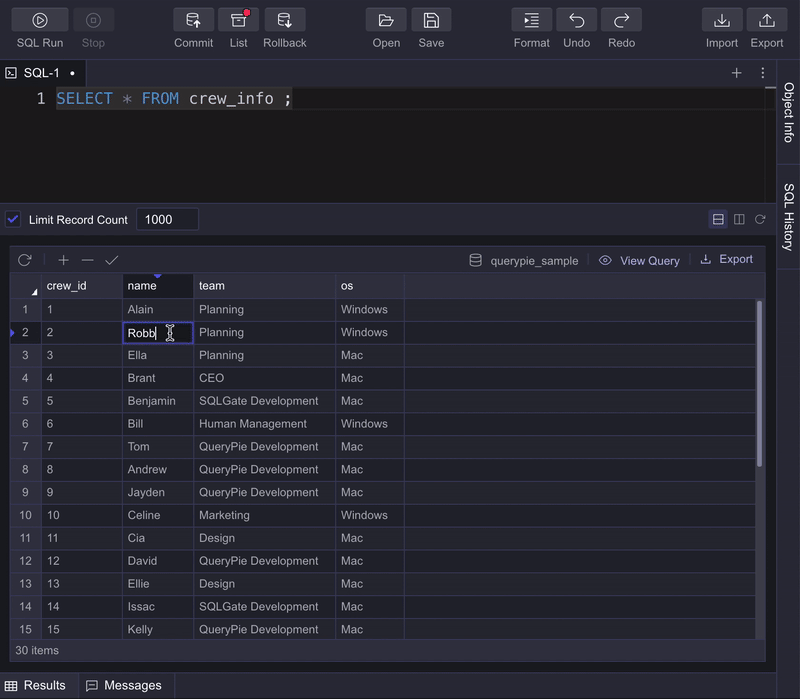Save the current SQL file

431,23
